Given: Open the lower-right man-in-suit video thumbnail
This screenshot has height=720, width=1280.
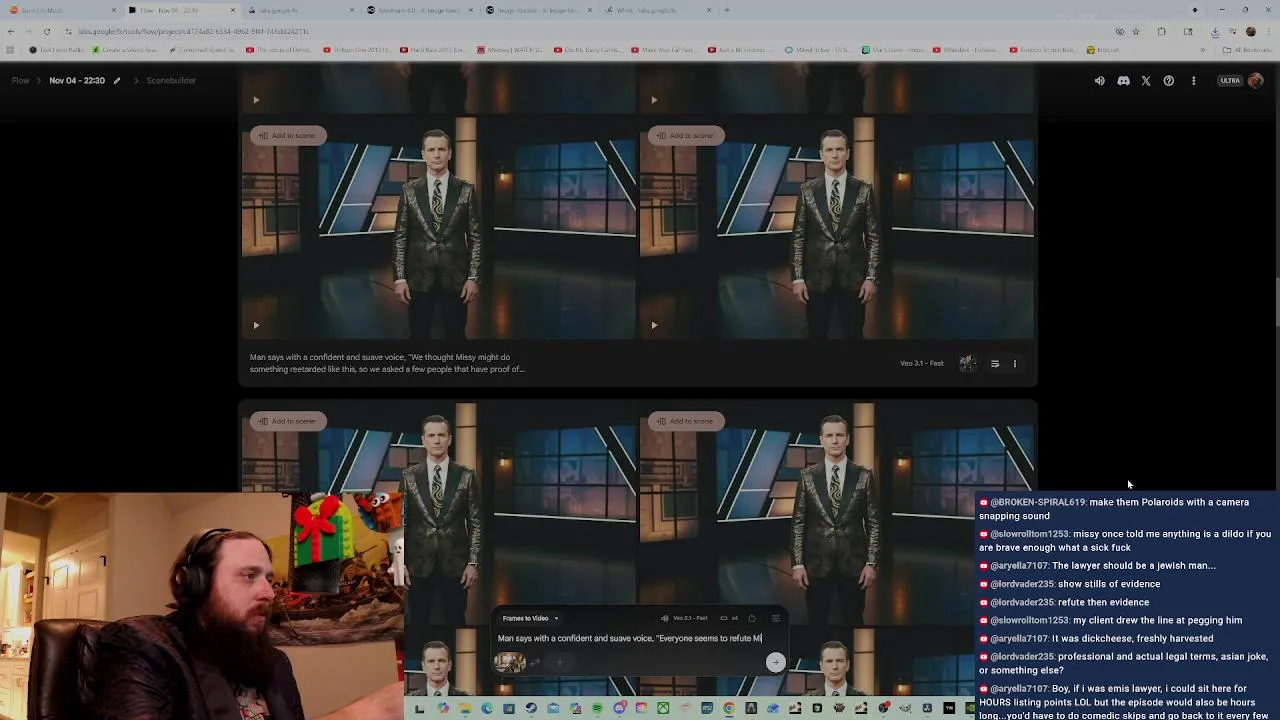Looking at the screenshot, I should 837,515.
